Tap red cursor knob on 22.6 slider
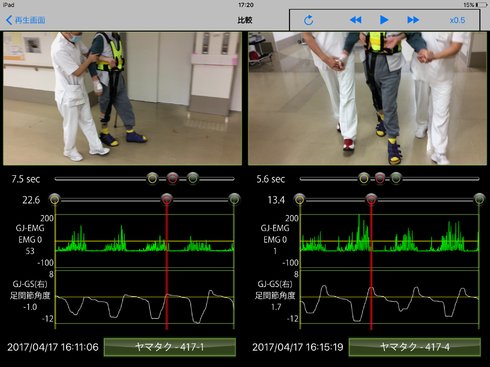The height and width of the screenshot is (367, 490). tap(167, 199)
